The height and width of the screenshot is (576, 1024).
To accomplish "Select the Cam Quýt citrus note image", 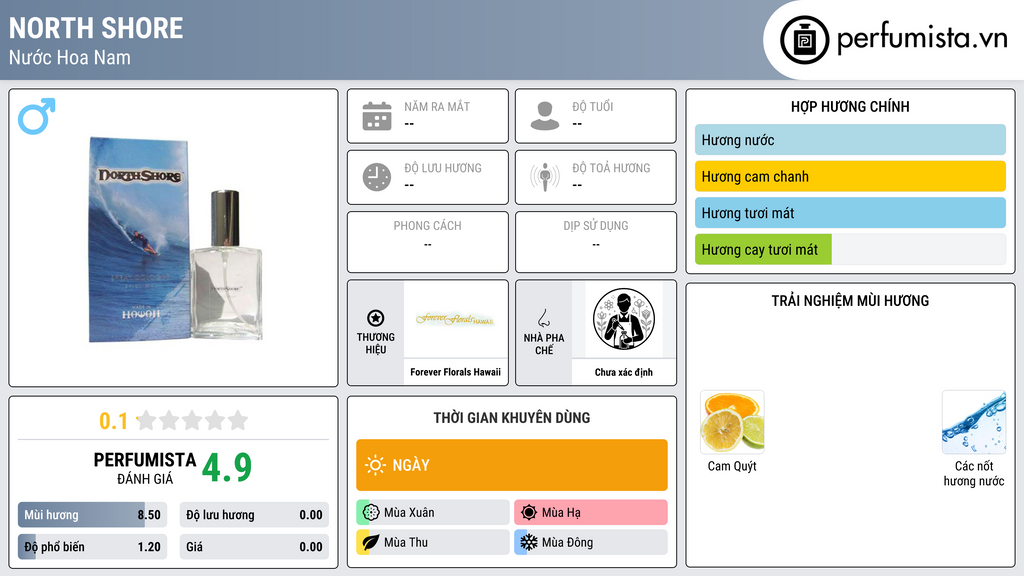I will point(732,422).
